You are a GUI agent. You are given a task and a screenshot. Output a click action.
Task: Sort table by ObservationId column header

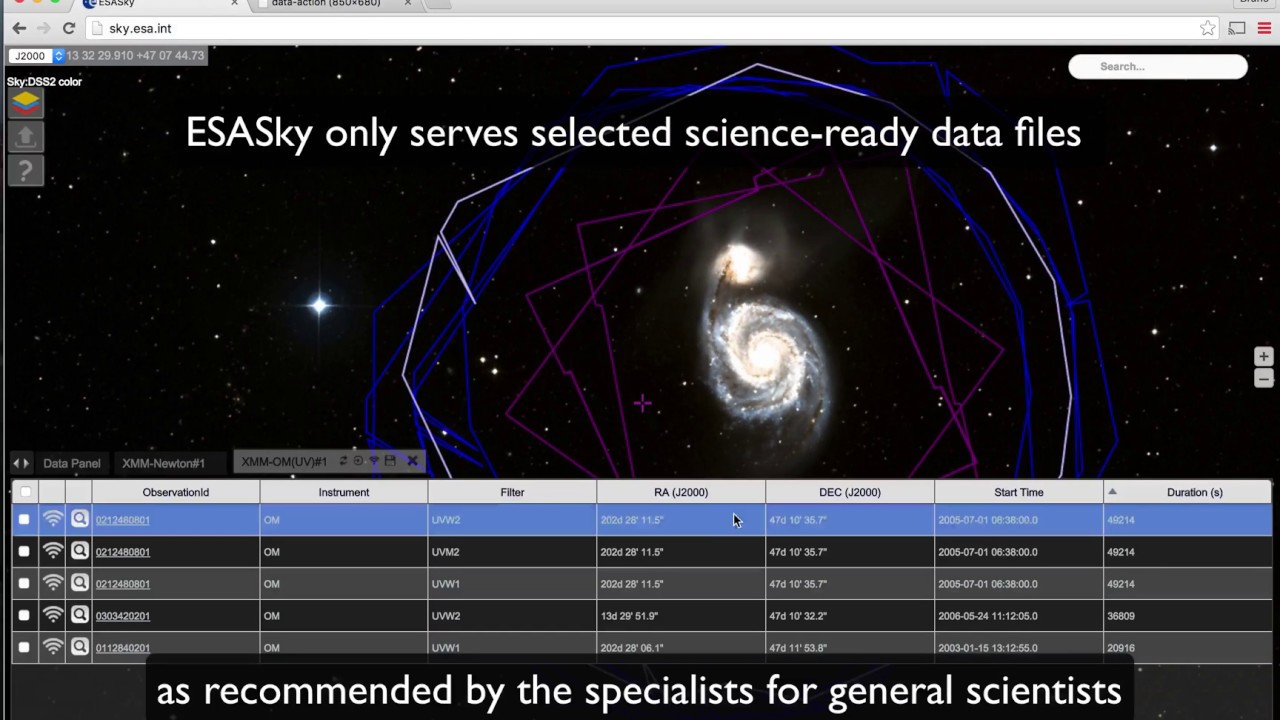[176, 492]
